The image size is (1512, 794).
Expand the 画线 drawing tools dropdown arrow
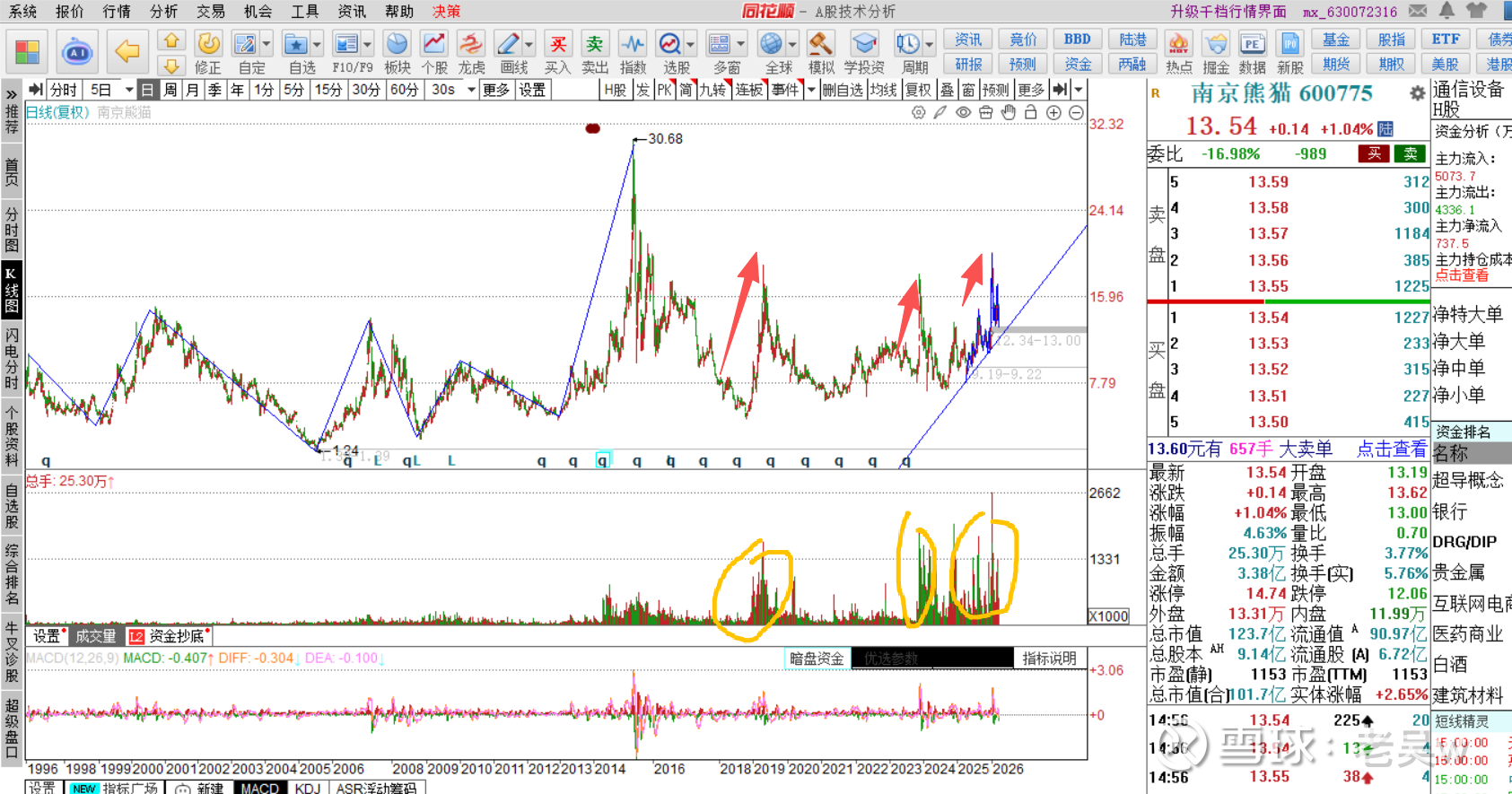(529, 44)
